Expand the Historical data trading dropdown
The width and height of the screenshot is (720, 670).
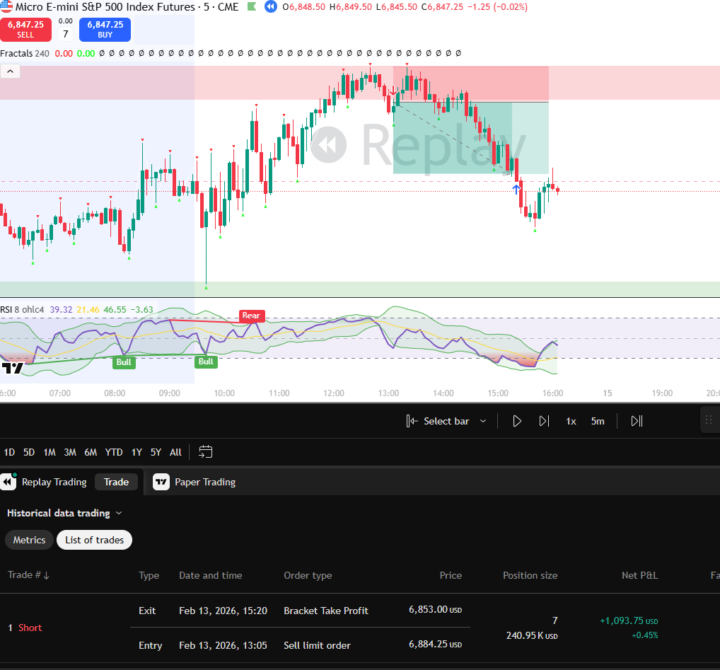tap(64, 513)
